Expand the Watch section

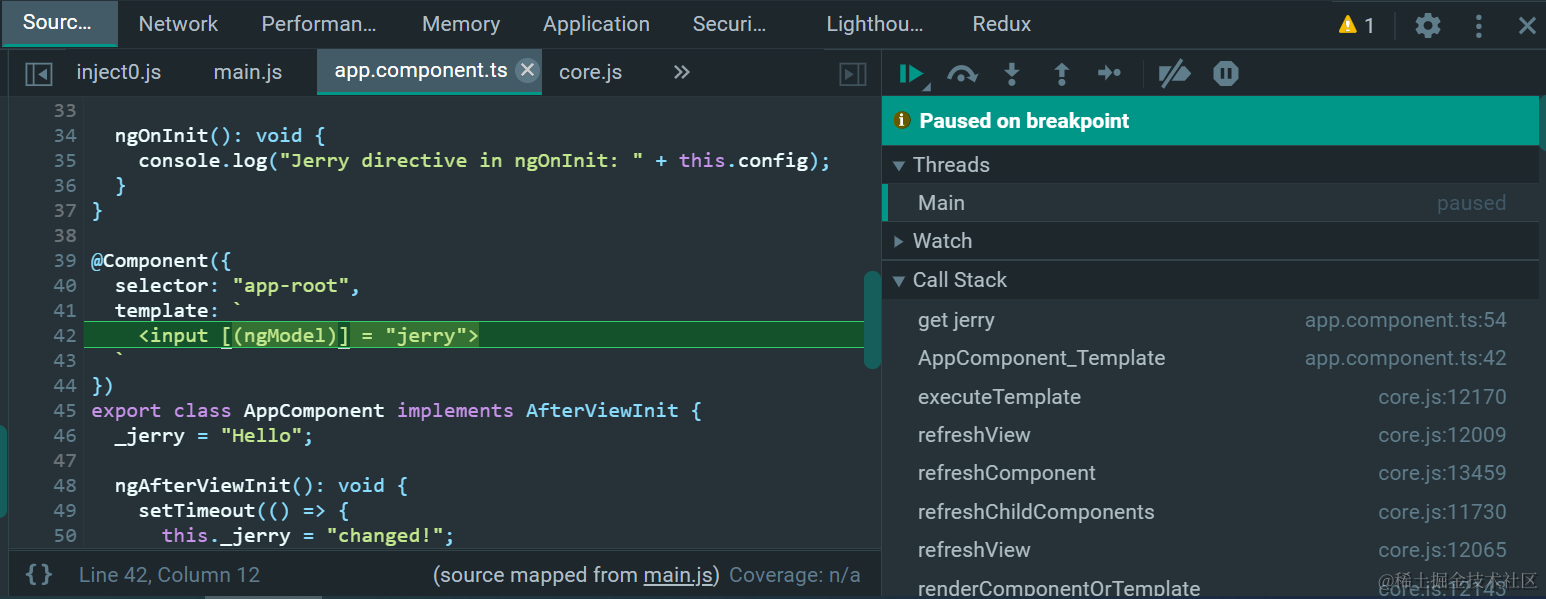pos(899,241)
